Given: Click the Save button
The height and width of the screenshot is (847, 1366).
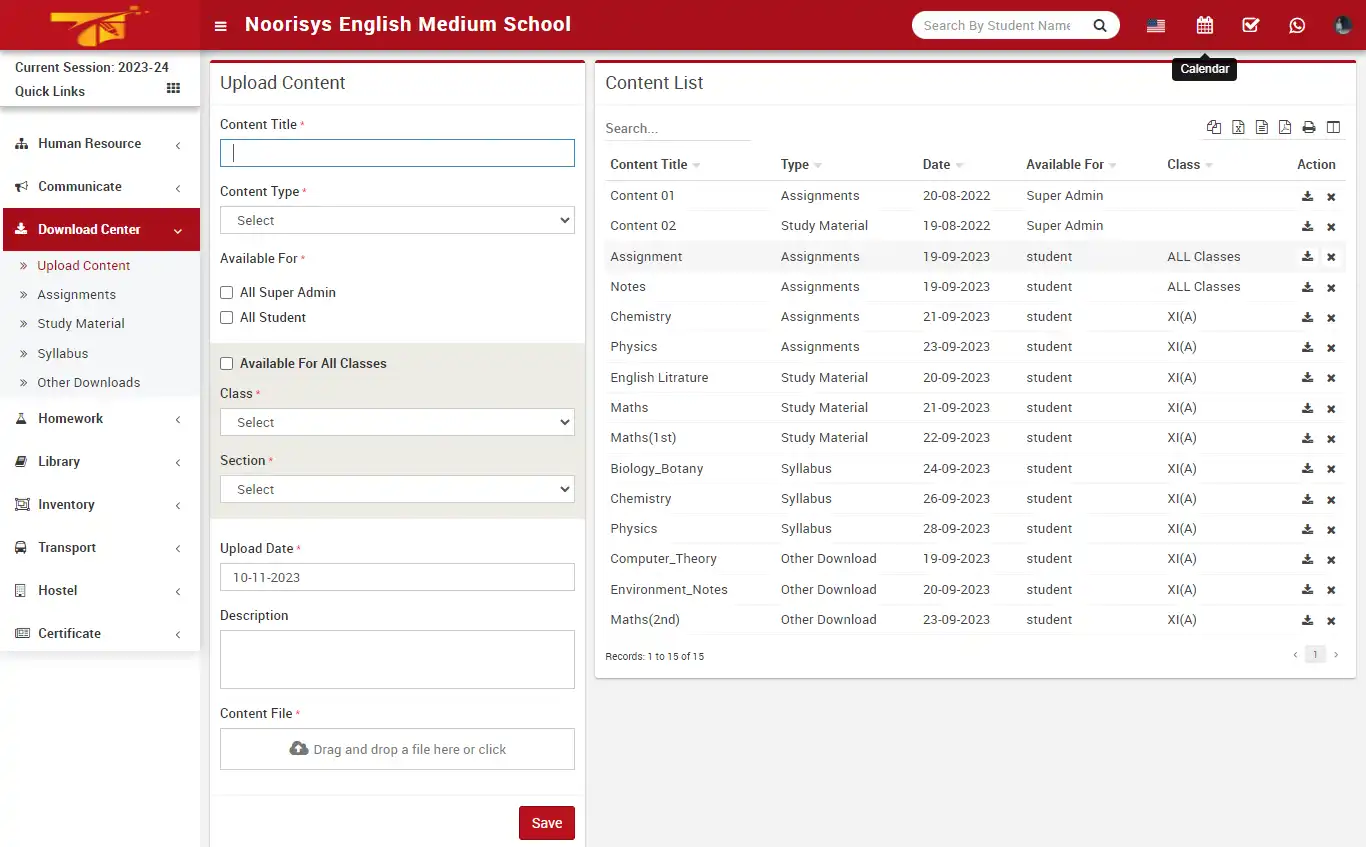Looking at the screenshot, I should [x=546, y=822].
